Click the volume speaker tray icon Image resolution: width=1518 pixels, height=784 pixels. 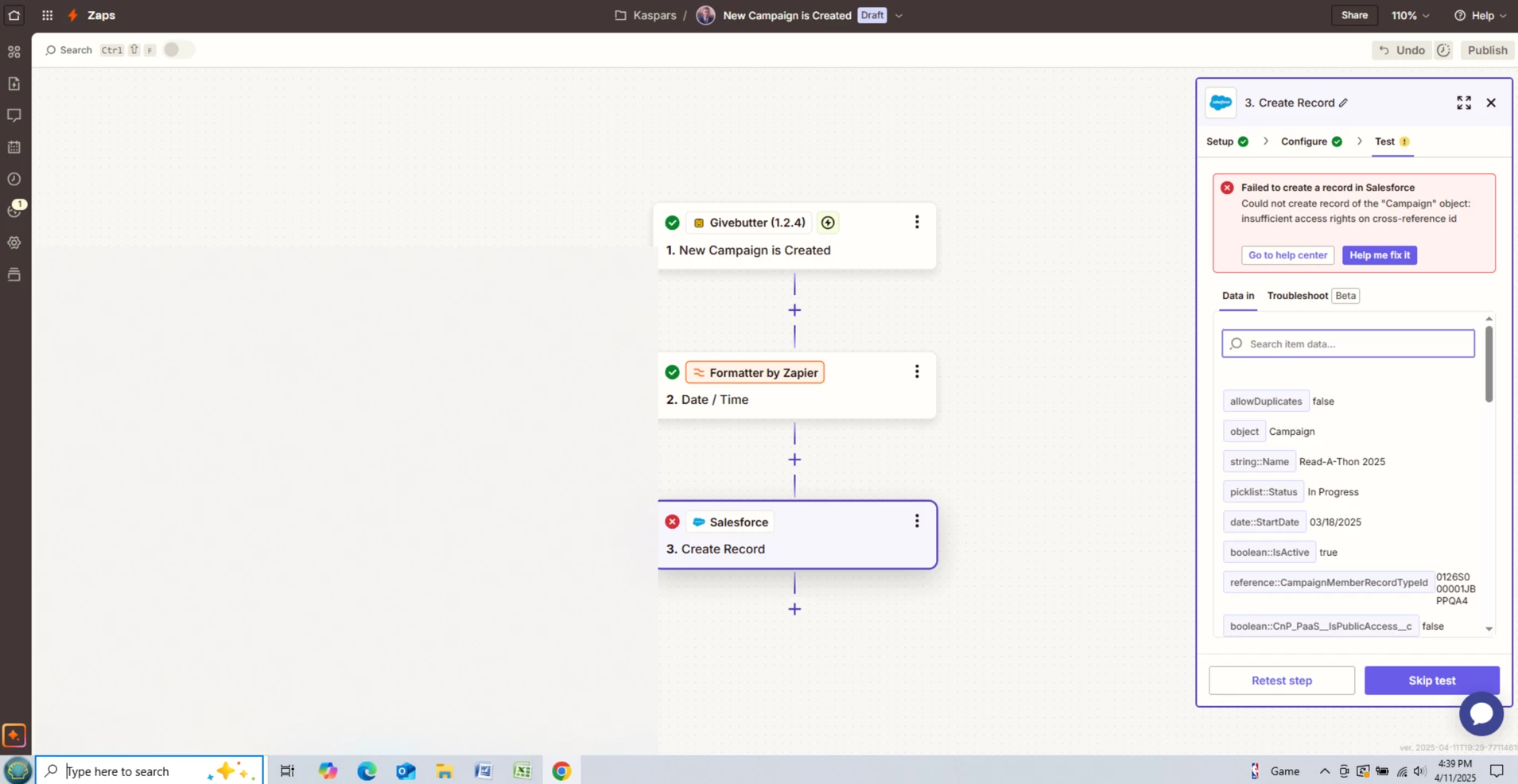1419,771
